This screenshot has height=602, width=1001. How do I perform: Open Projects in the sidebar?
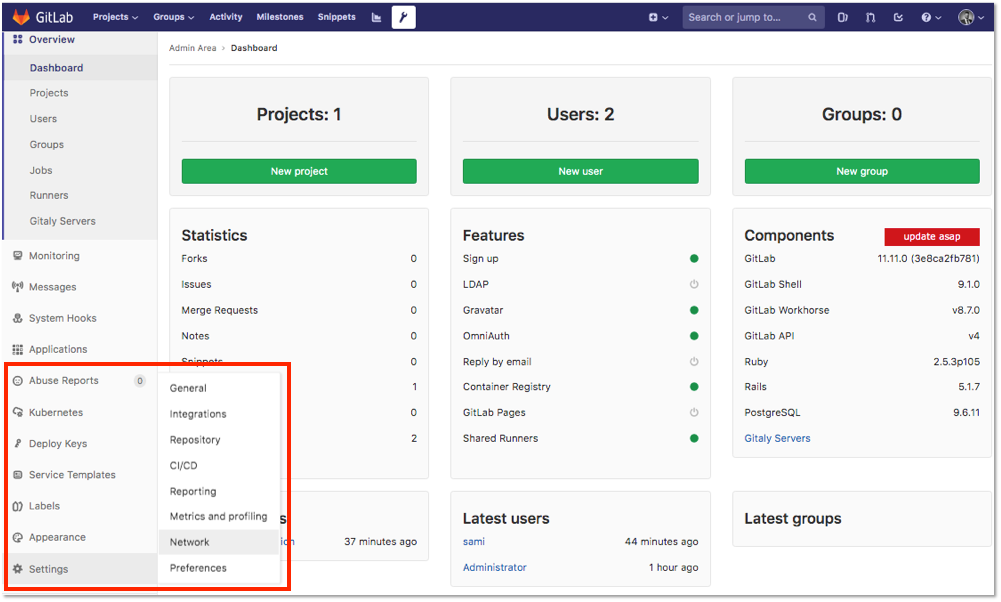click(49, 93)
